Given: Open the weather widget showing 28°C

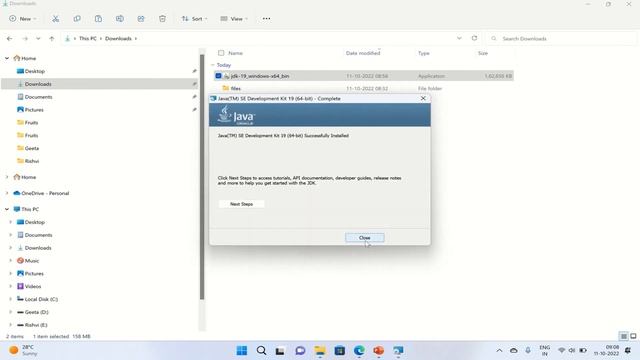Looking at the screenshot, I should [24, 350].
